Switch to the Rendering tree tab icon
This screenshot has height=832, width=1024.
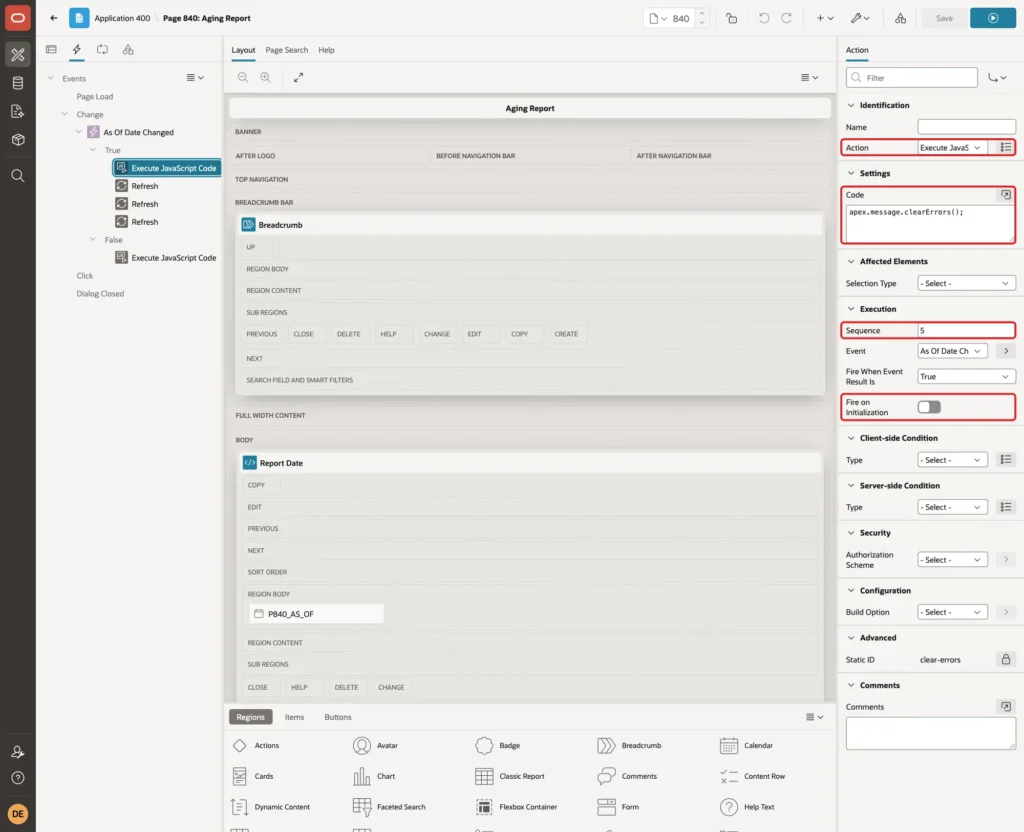pos(51,50)
